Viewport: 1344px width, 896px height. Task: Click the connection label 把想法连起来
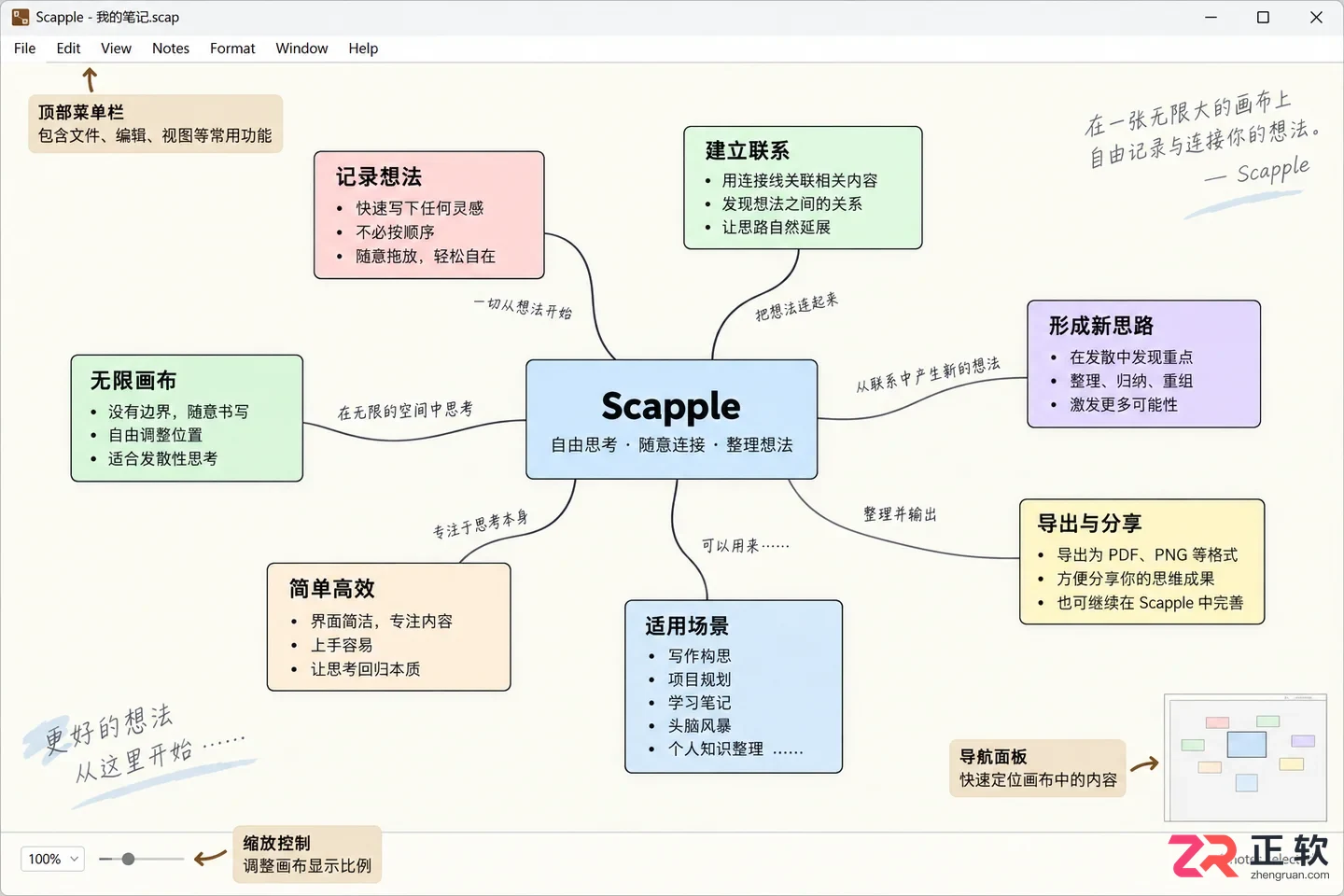click(797, 307)
